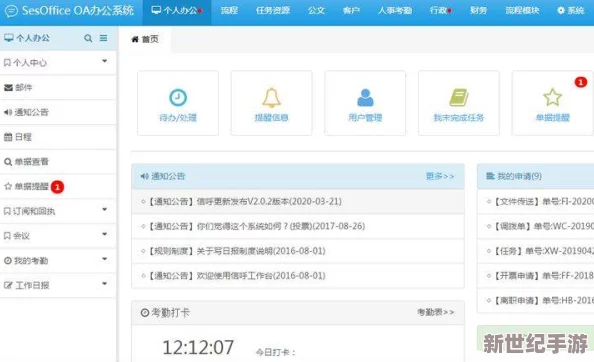
Task: Click the clock icon beside 考勤打卡
Action: (145, 312)
